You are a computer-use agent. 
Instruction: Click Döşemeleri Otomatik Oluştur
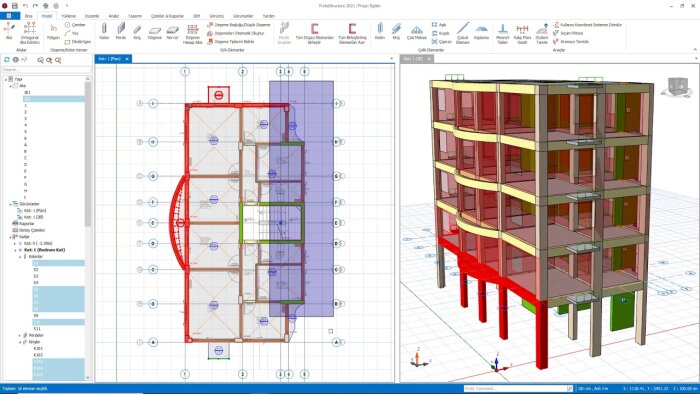(236, 33)
